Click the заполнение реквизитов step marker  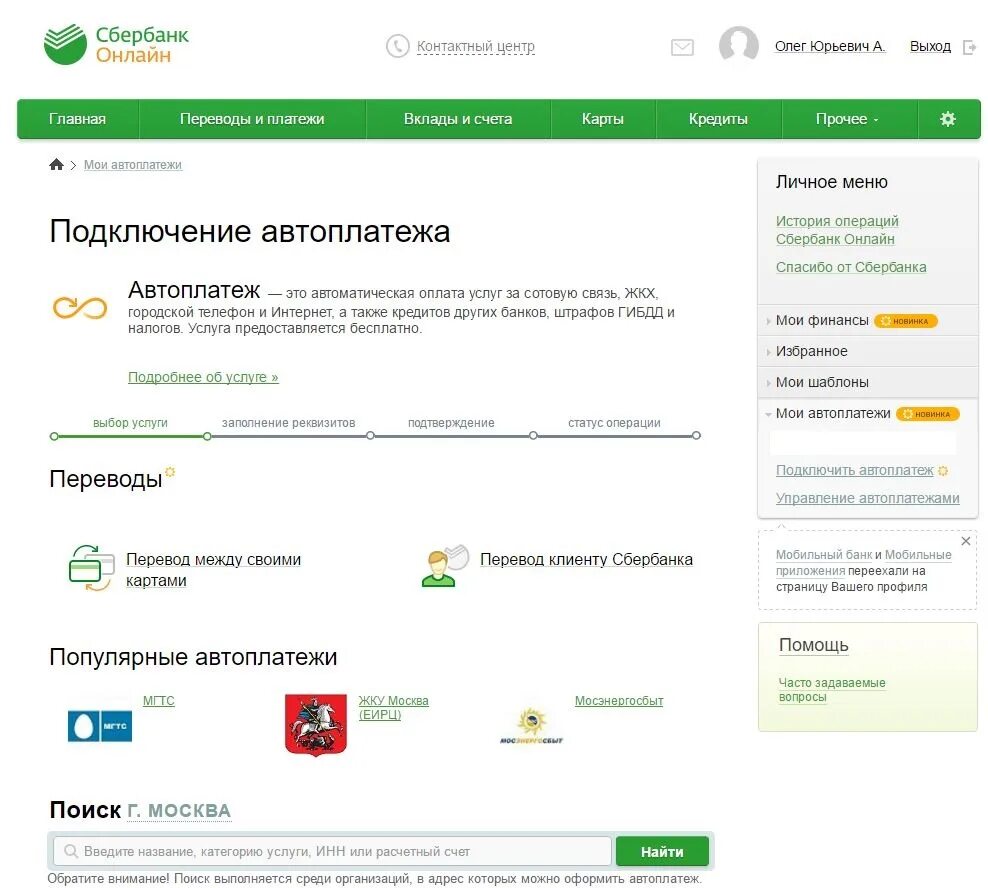pyautogui.click(x=288, y=423)
